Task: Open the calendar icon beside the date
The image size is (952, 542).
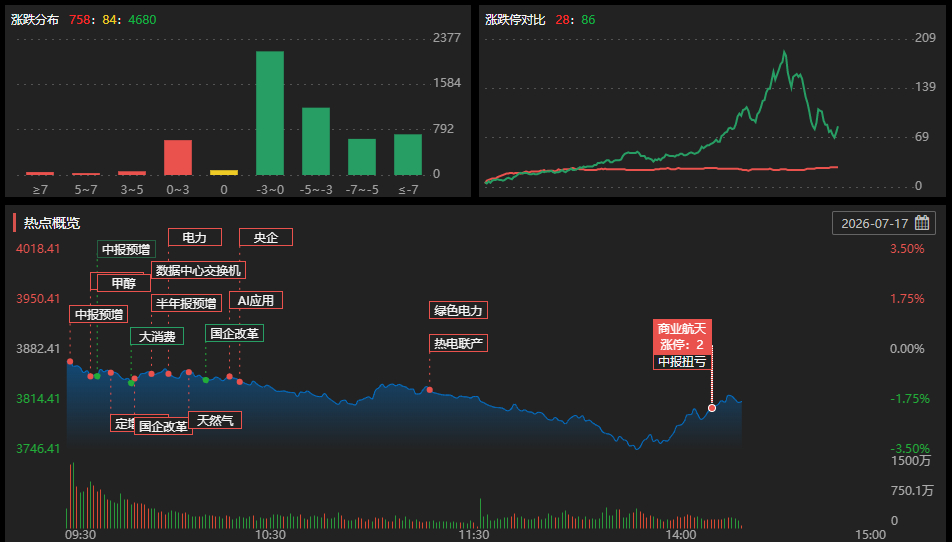Action: (922, 223)
